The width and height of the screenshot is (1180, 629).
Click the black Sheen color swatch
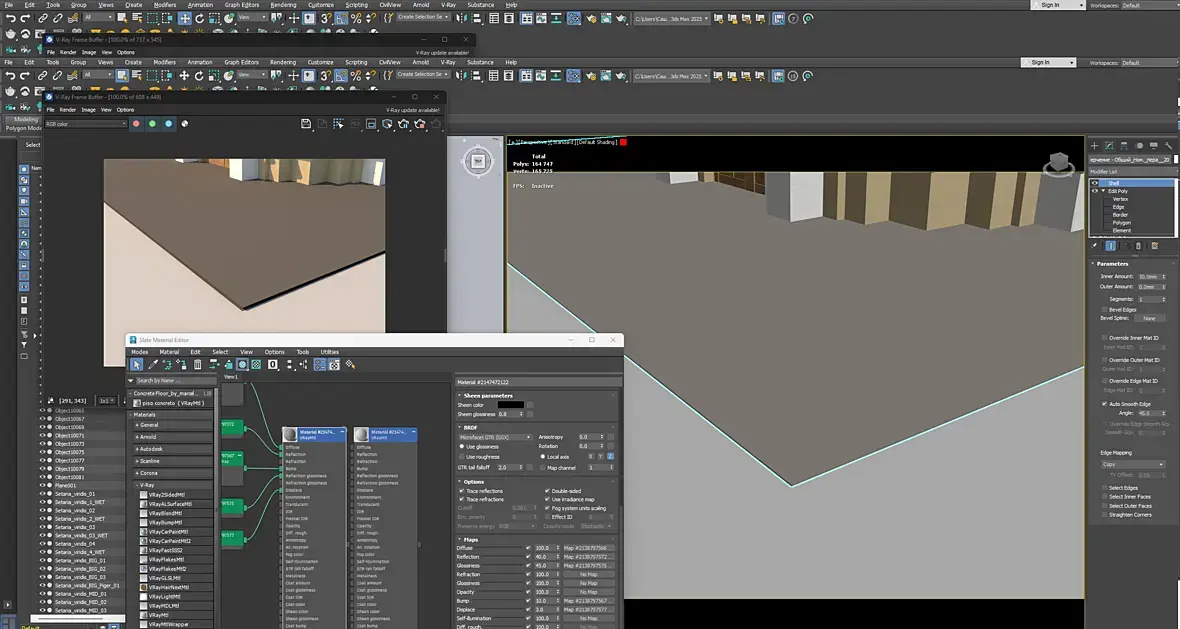[x=510, y=405]
